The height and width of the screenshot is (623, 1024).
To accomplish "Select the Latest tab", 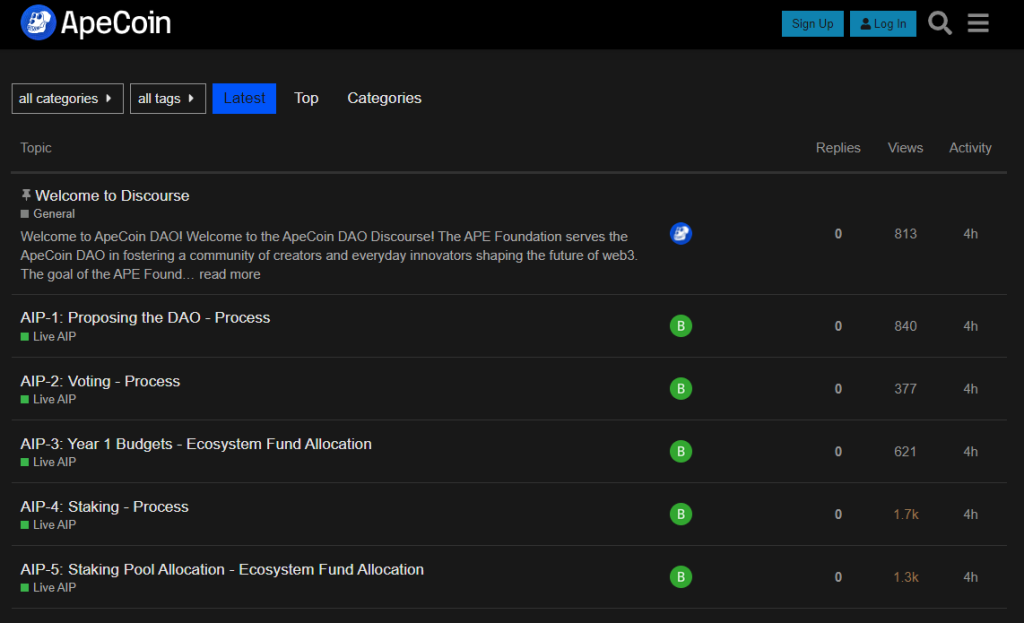I will point(244,99).
